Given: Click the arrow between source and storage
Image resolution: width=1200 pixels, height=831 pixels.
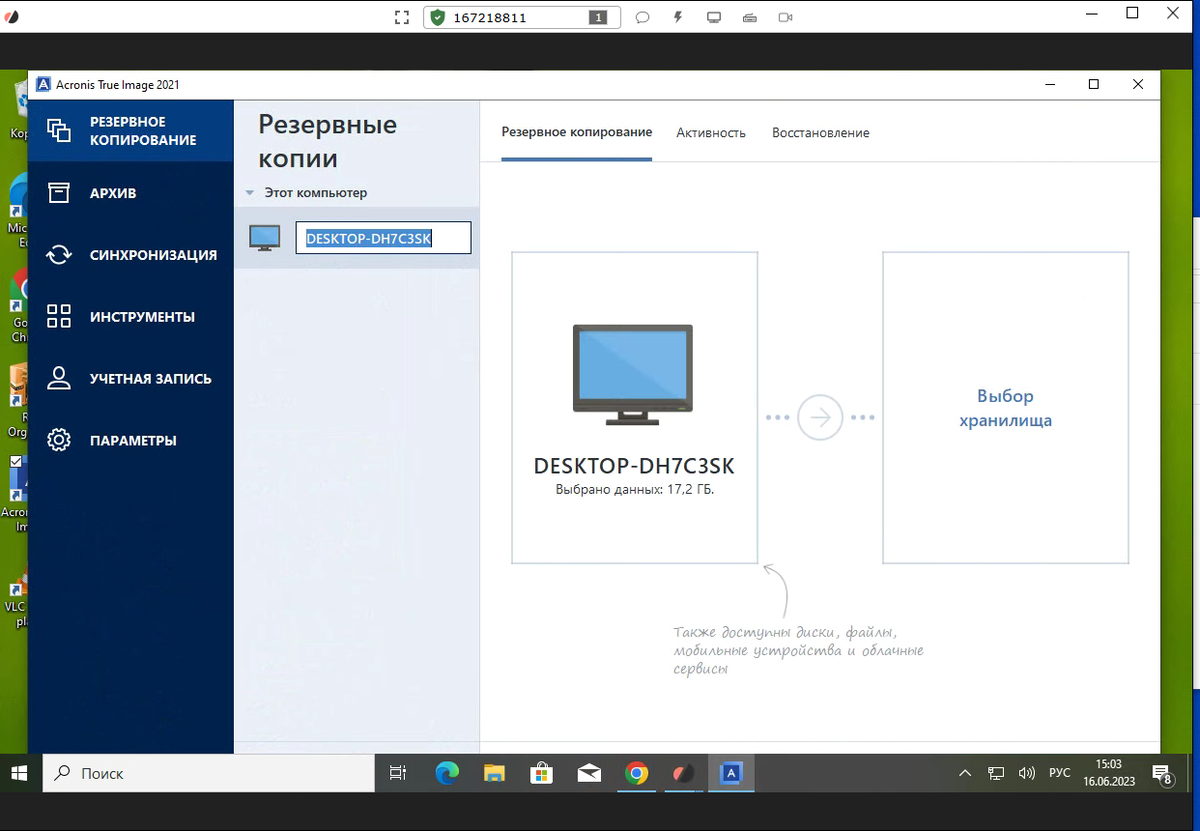Looking at the screenshot, I should (x=820, y=418).
